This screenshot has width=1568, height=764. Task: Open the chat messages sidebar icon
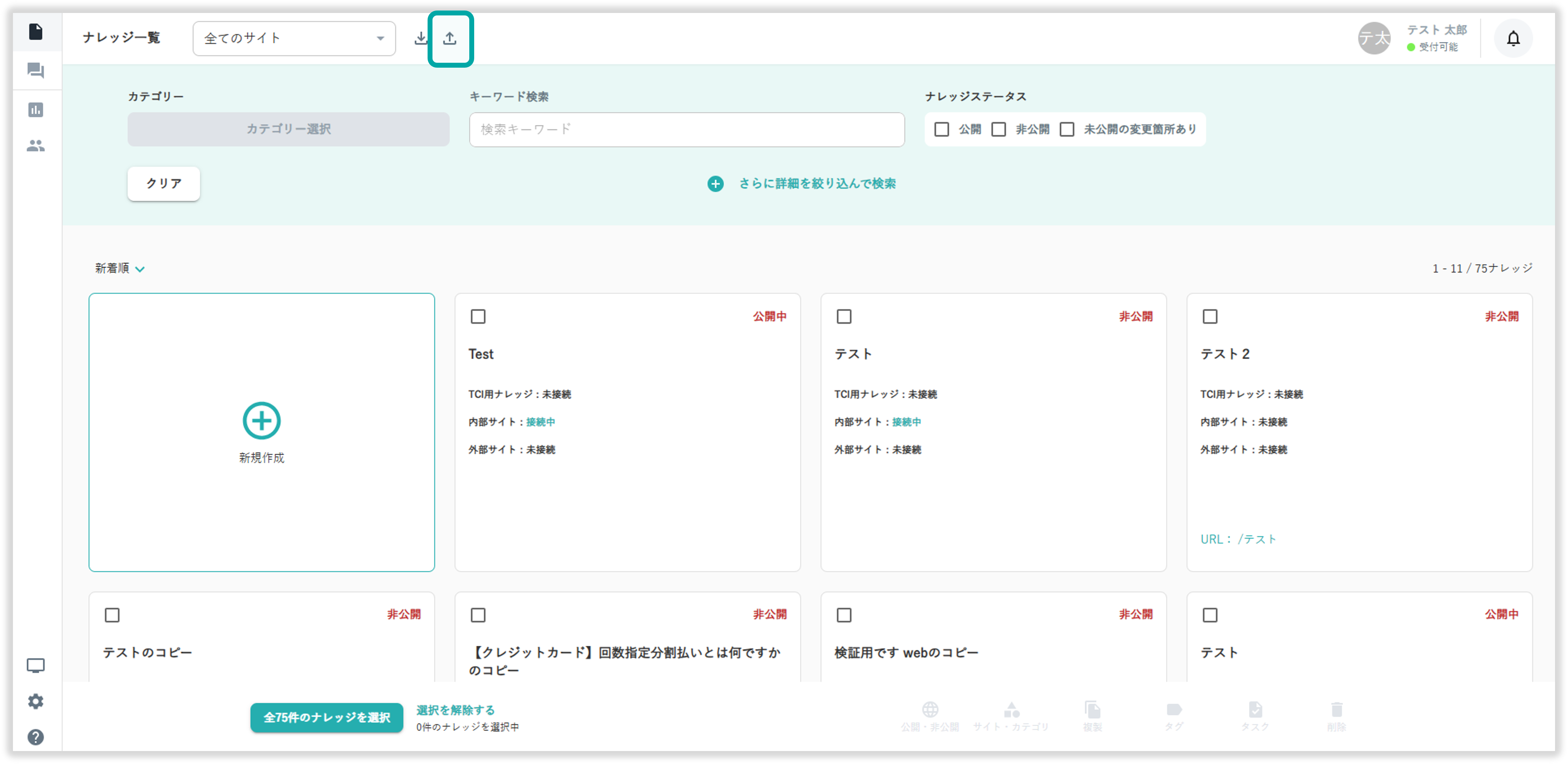coord(36,70)
